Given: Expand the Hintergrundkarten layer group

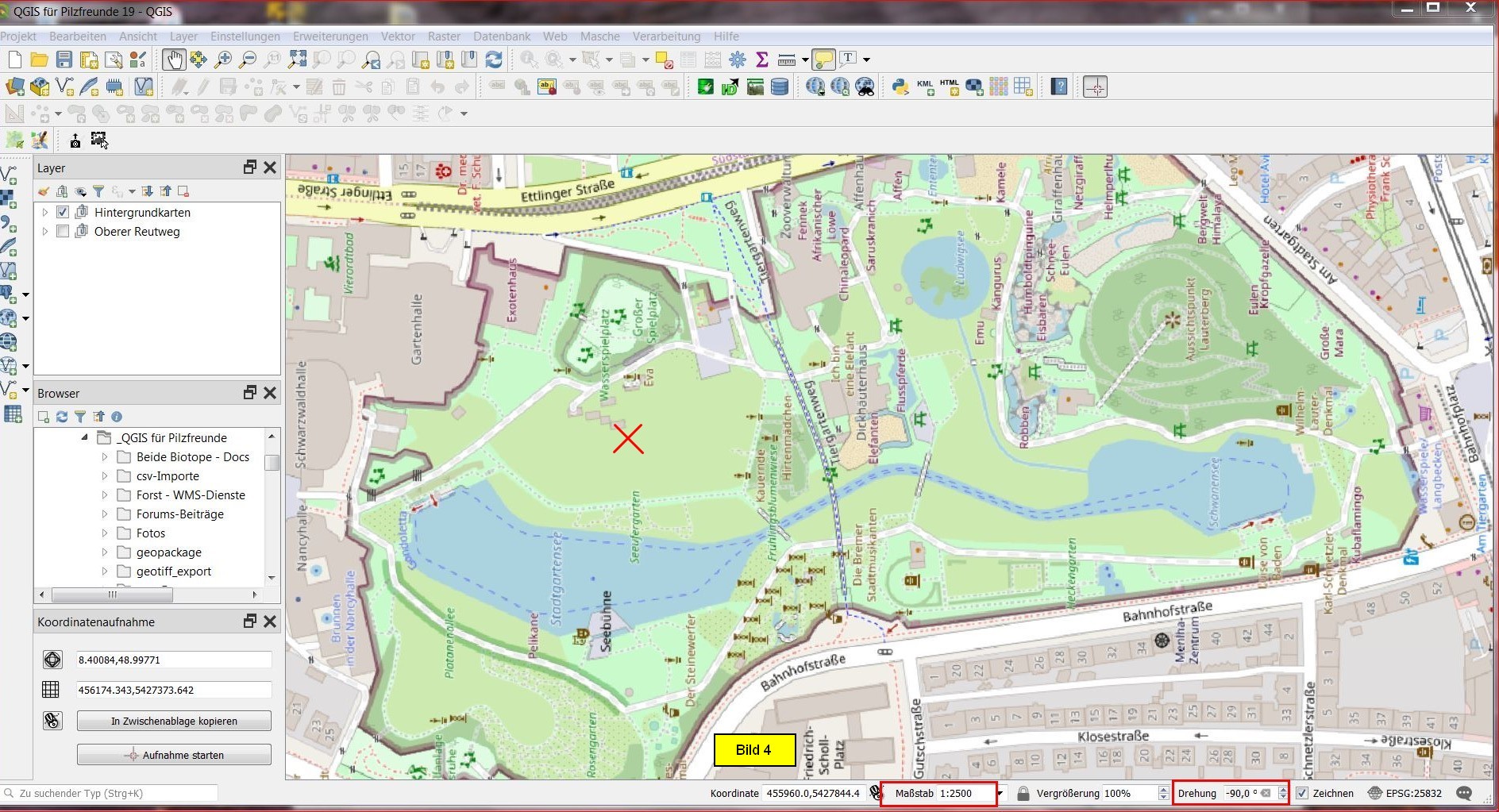Looking at the screenshot, I should click(x=45, y=213).
